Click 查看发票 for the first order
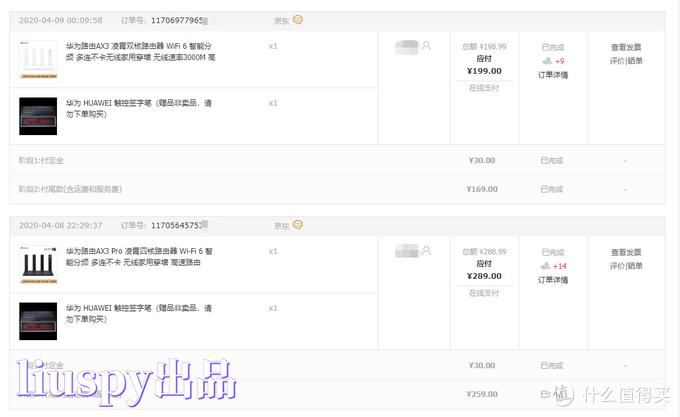680x417 pixels. (x=626, y=47)
